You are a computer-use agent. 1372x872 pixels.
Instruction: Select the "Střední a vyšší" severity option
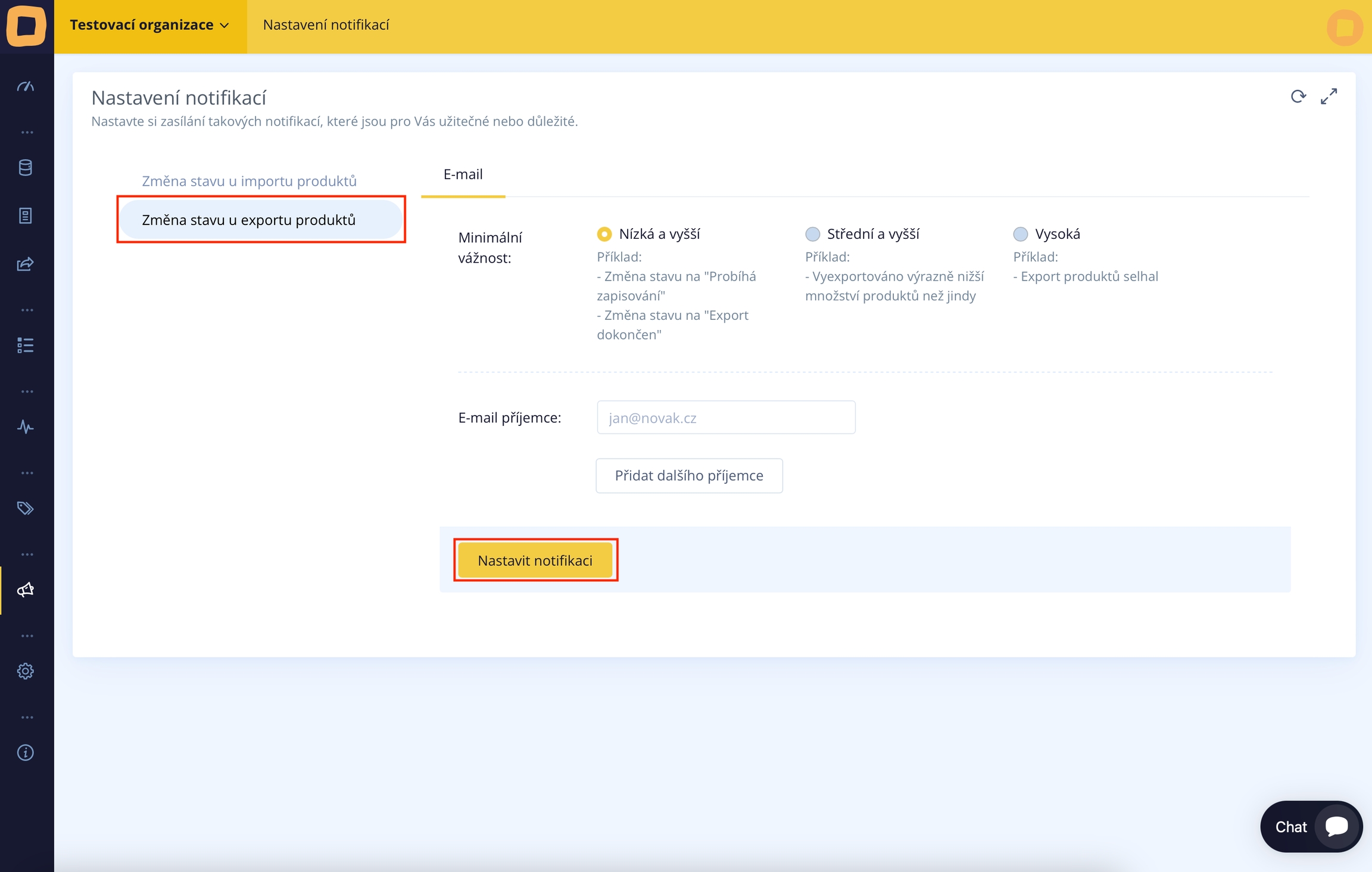(812, 234)
